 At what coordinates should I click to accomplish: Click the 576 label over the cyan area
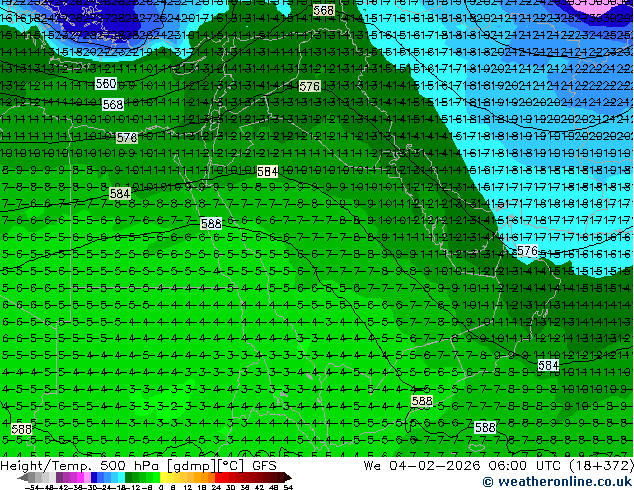pos(527,251)
